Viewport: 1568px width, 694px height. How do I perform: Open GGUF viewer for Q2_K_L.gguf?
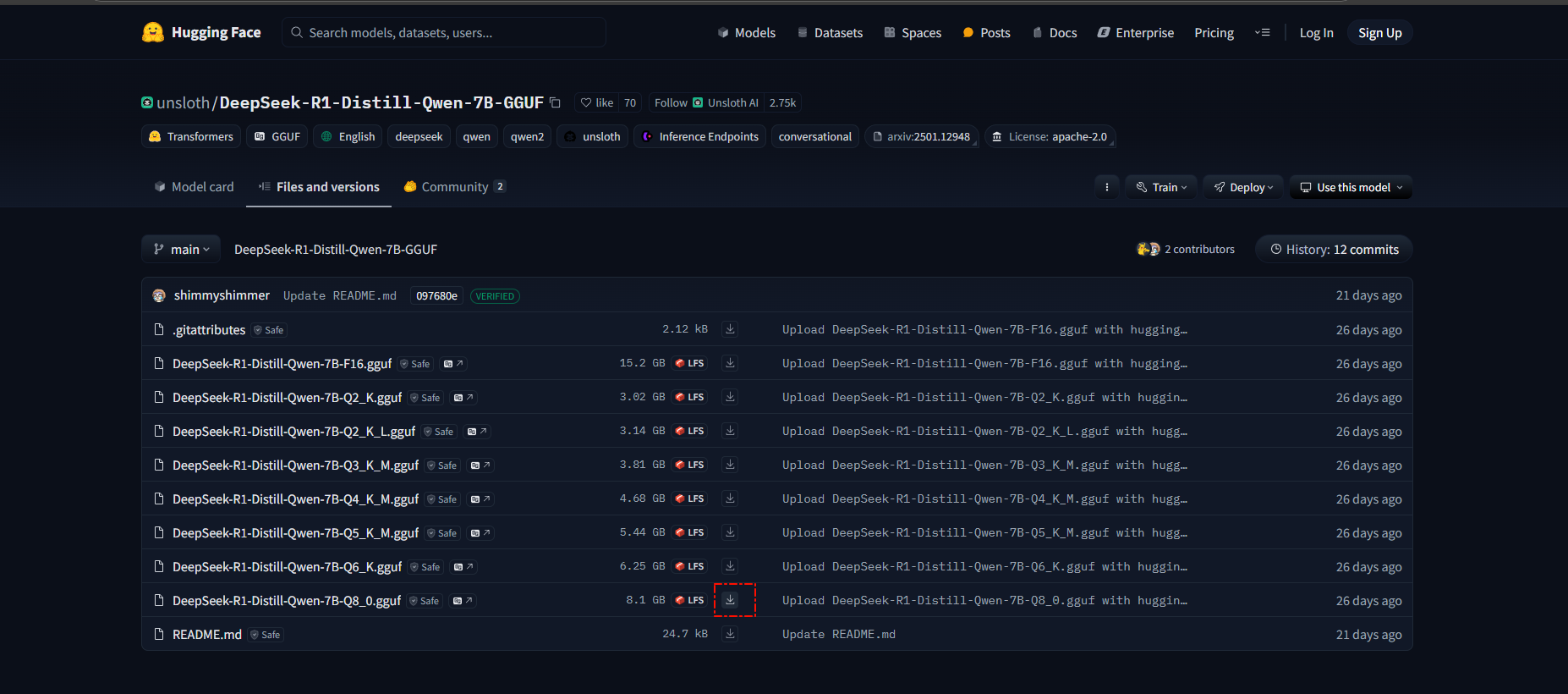coord(477,432)
